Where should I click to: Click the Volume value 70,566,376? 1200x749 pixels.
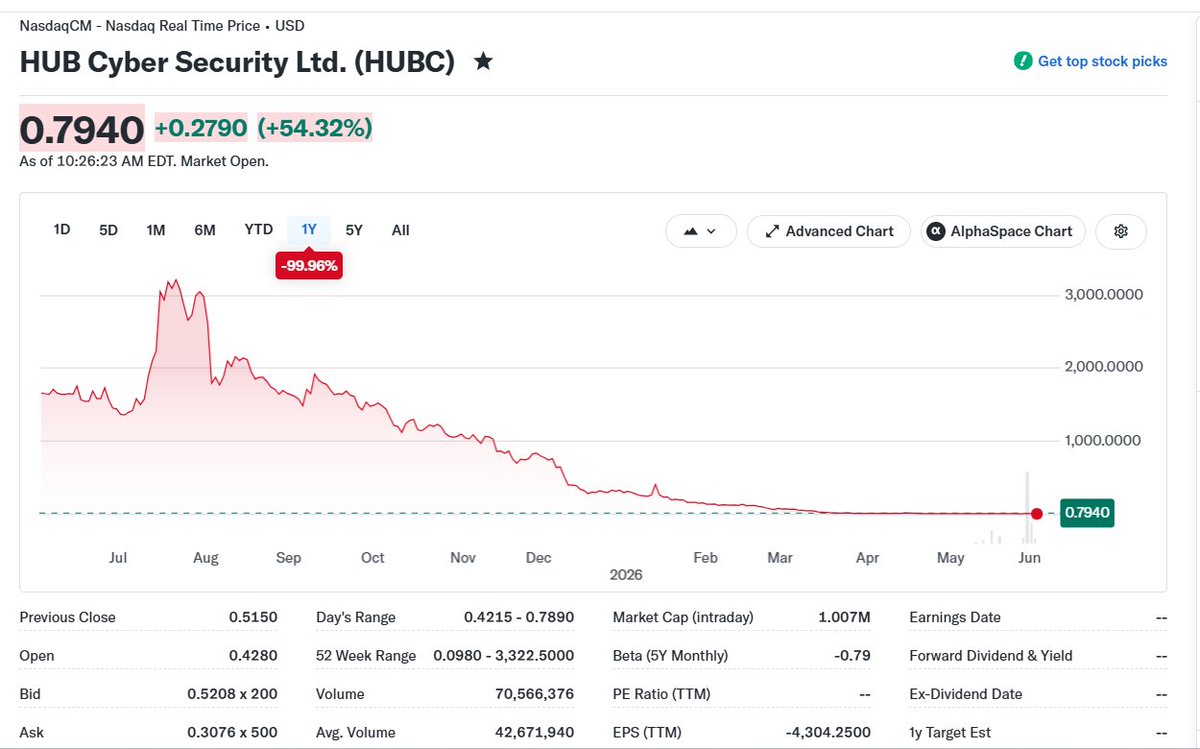click(535, 694)
